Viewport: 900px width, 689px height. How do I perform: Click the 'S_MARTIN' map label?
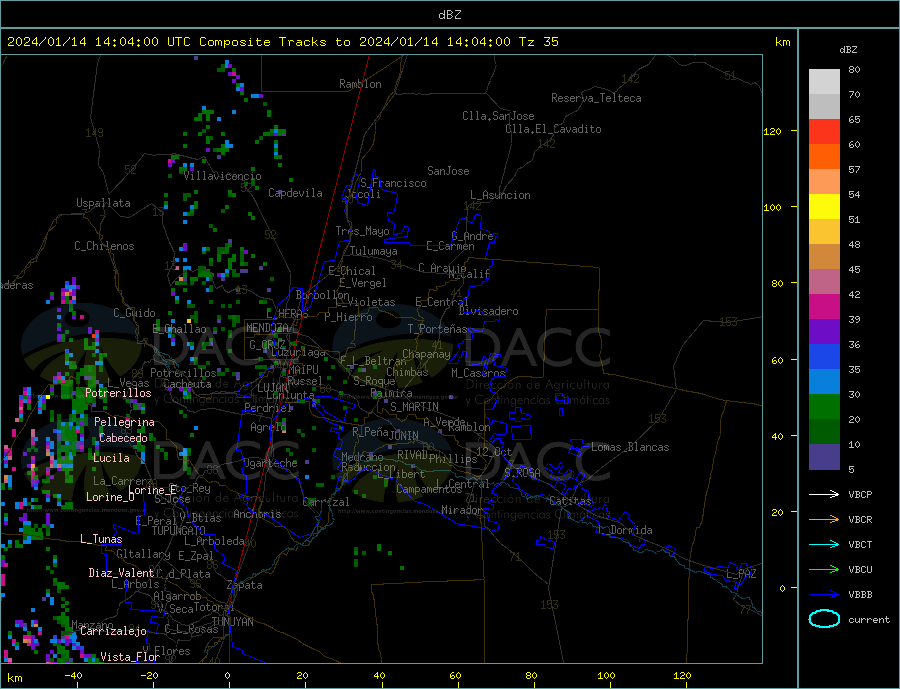coord(414,407)
